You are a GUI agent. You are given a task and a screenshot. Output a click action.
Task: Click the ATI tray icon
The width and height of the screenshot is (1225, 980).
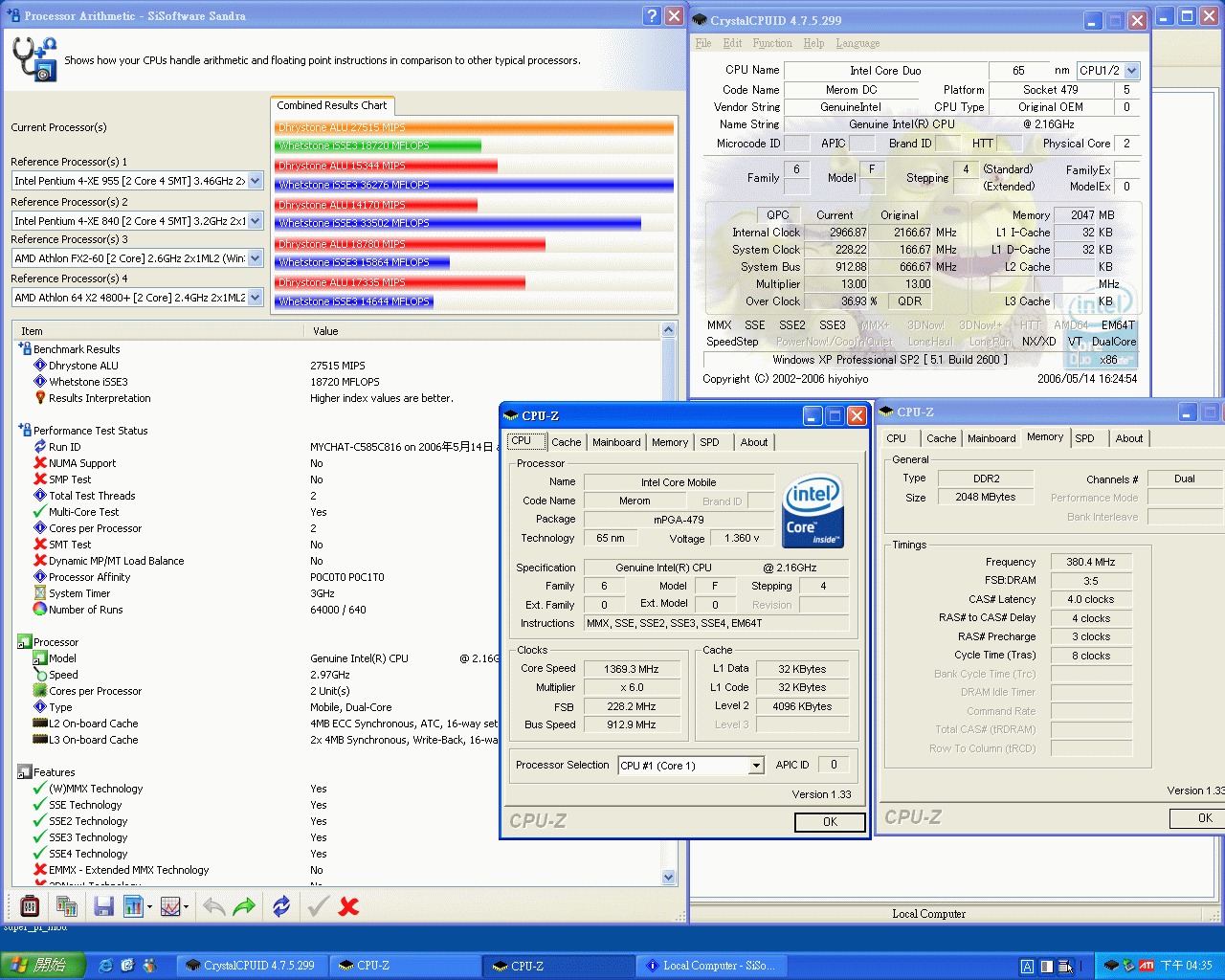pos(1146,966)
